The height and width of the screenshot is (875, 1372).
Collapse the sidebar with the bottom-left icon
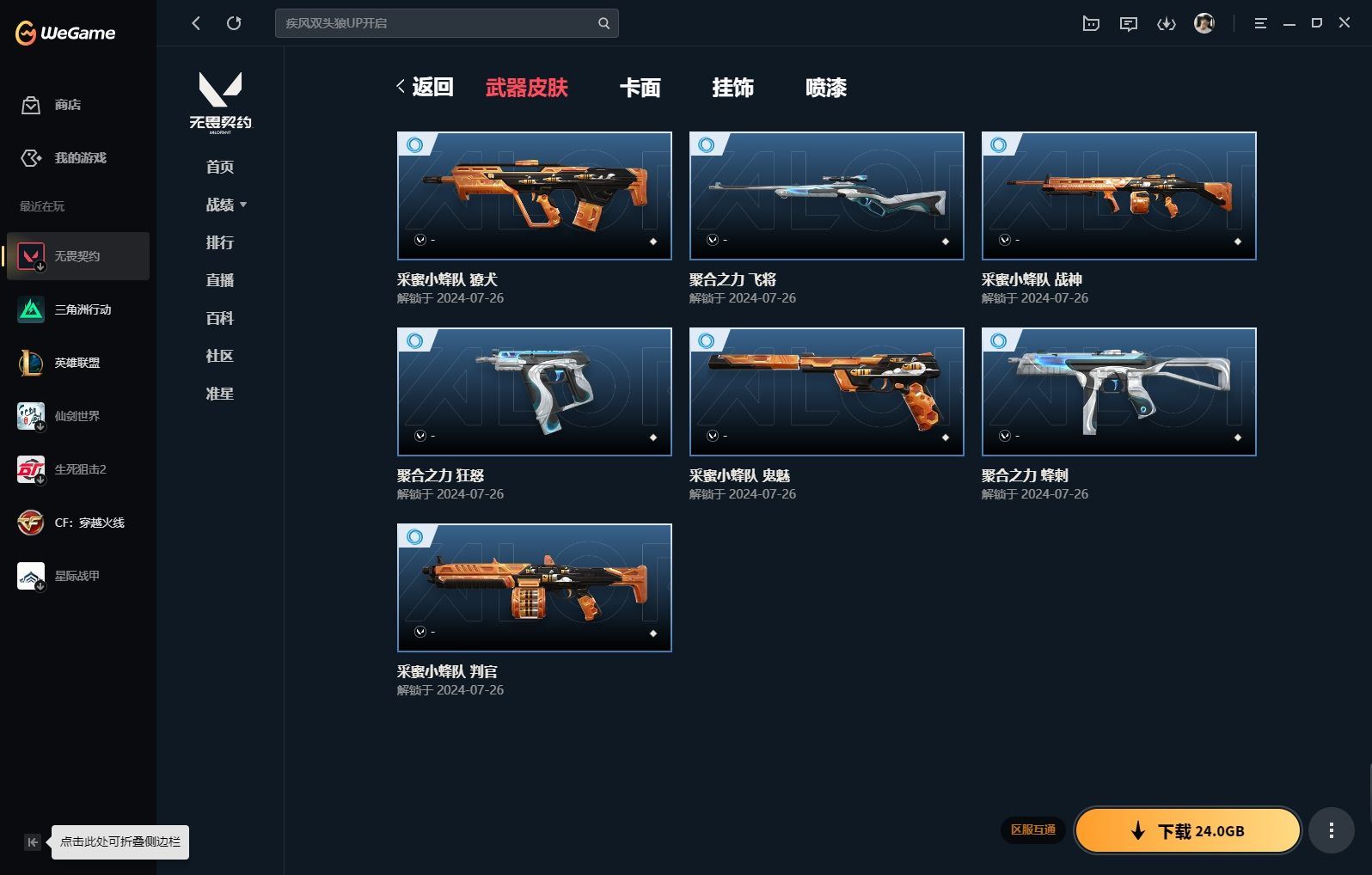click(x=33, y=842)
